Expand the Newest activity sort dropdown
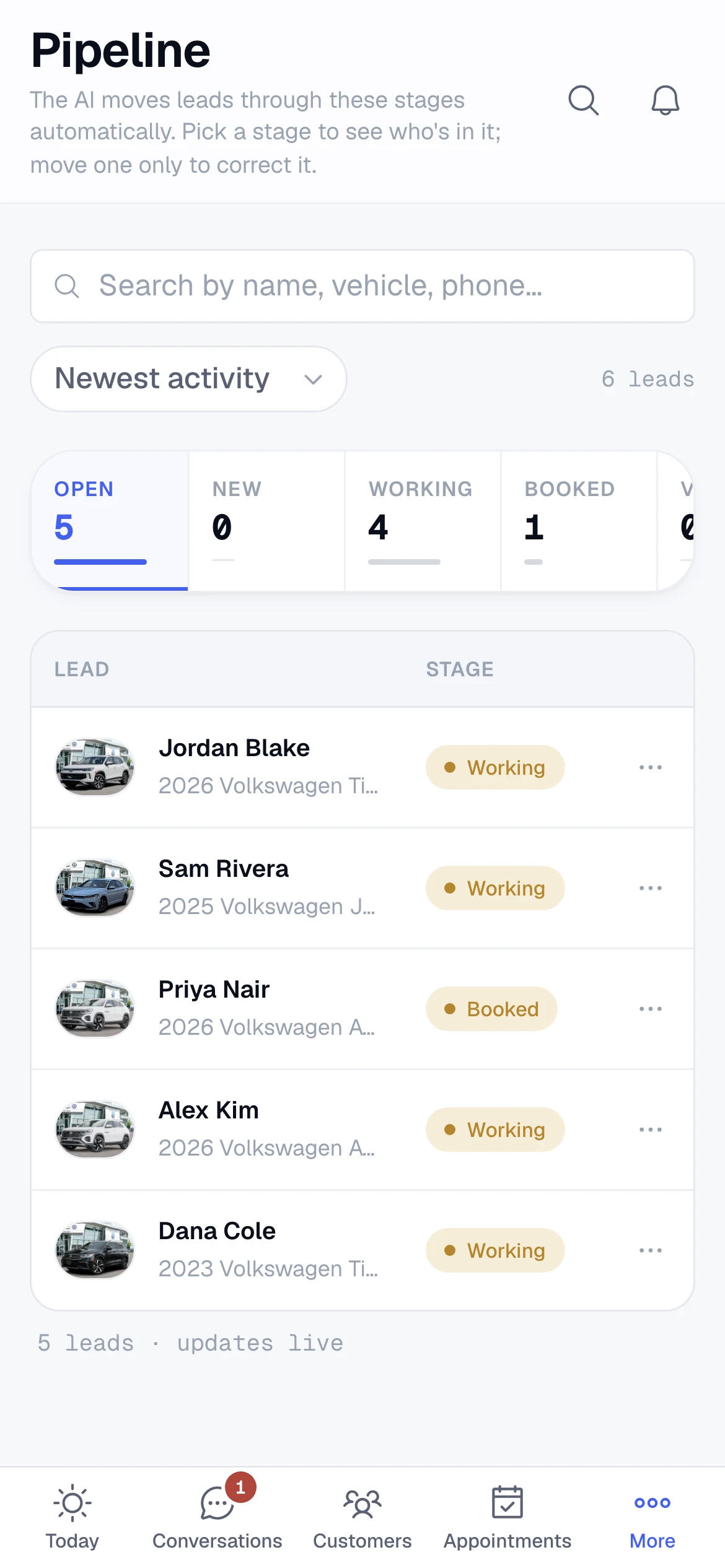 (188, 379)
